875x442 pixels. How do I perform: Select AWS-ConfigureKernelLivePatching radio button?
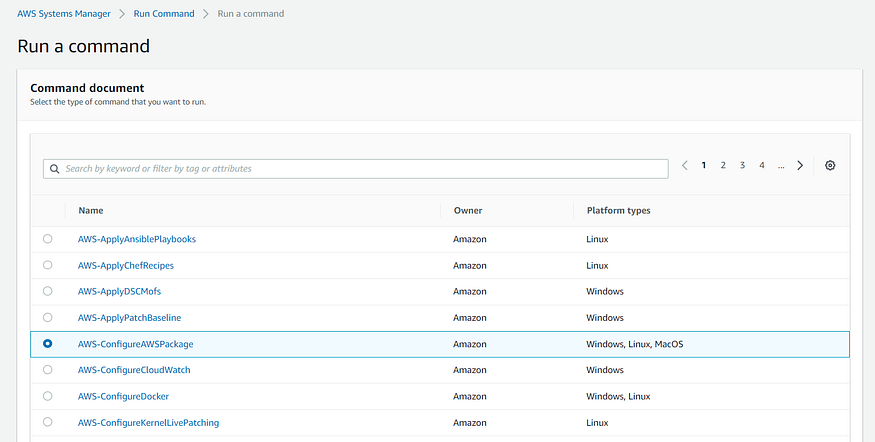(x=47, y=422)
